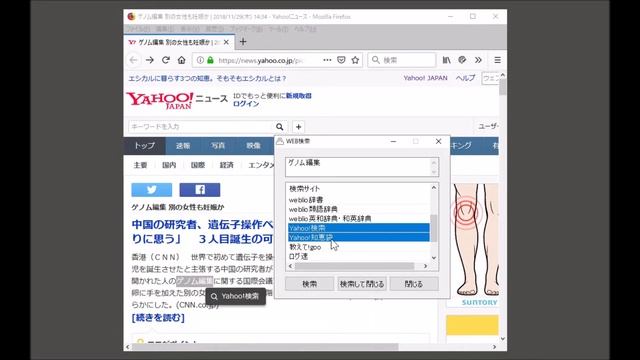The image size is (640, 360).
Task: Click the 検索 button in WEB検索 dialog
Action: [309, 284]
